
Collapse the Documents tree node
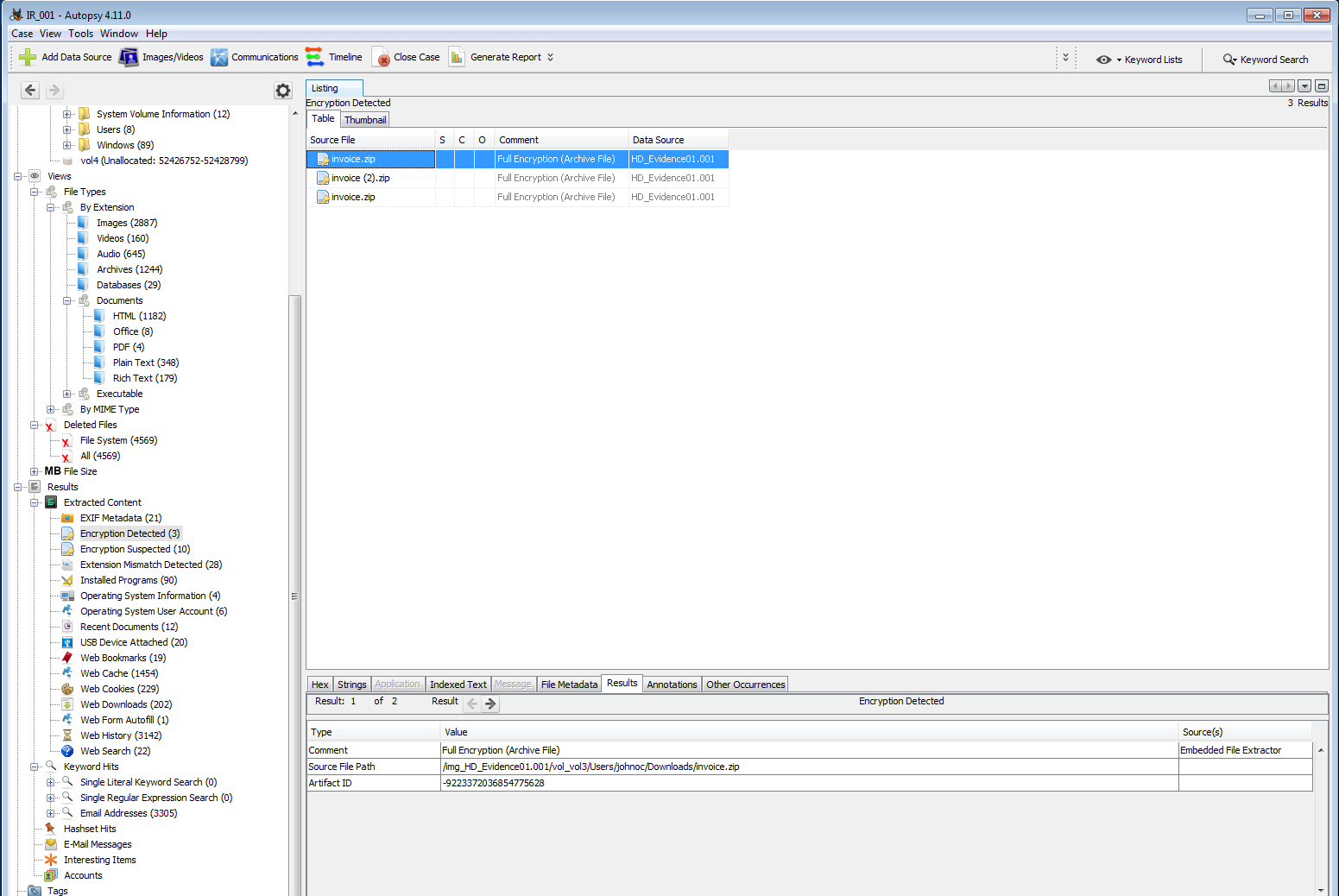coord(67,300)
